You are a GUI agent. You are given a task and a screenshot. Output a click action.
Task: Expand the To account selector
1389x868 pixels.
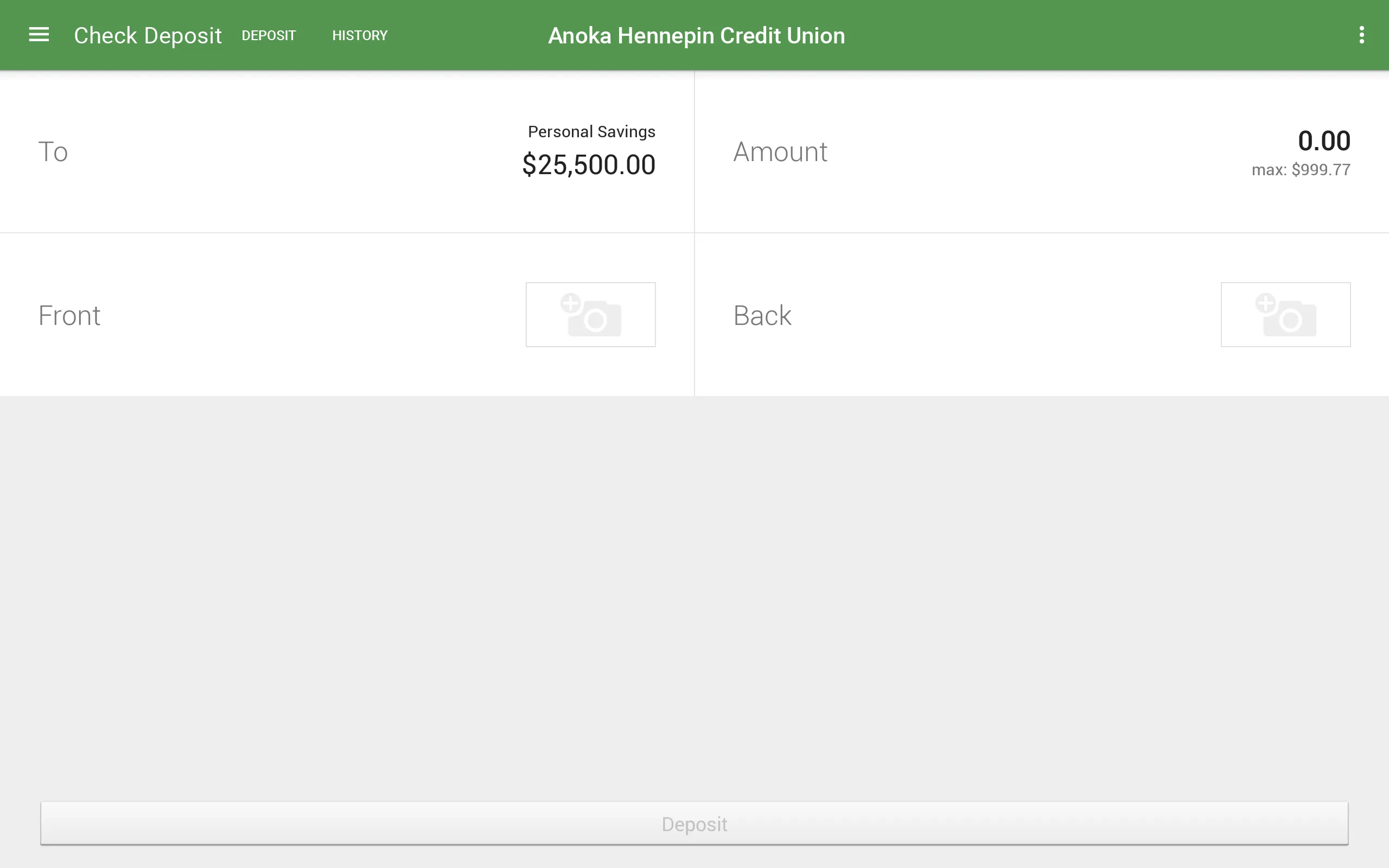(x=347, y=151)
